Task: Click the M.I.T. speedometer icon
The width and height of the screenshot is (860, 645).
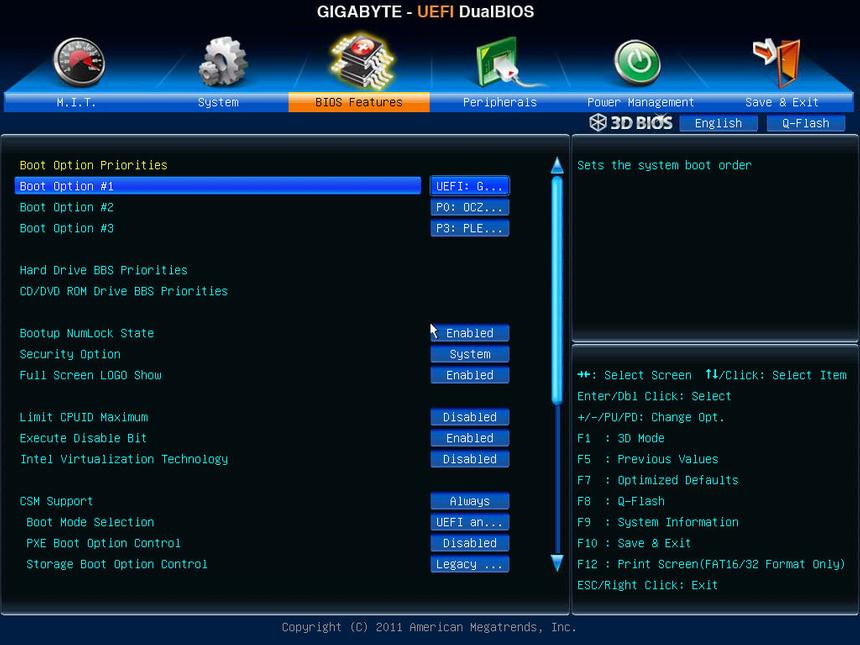Action: click(78, 62)
